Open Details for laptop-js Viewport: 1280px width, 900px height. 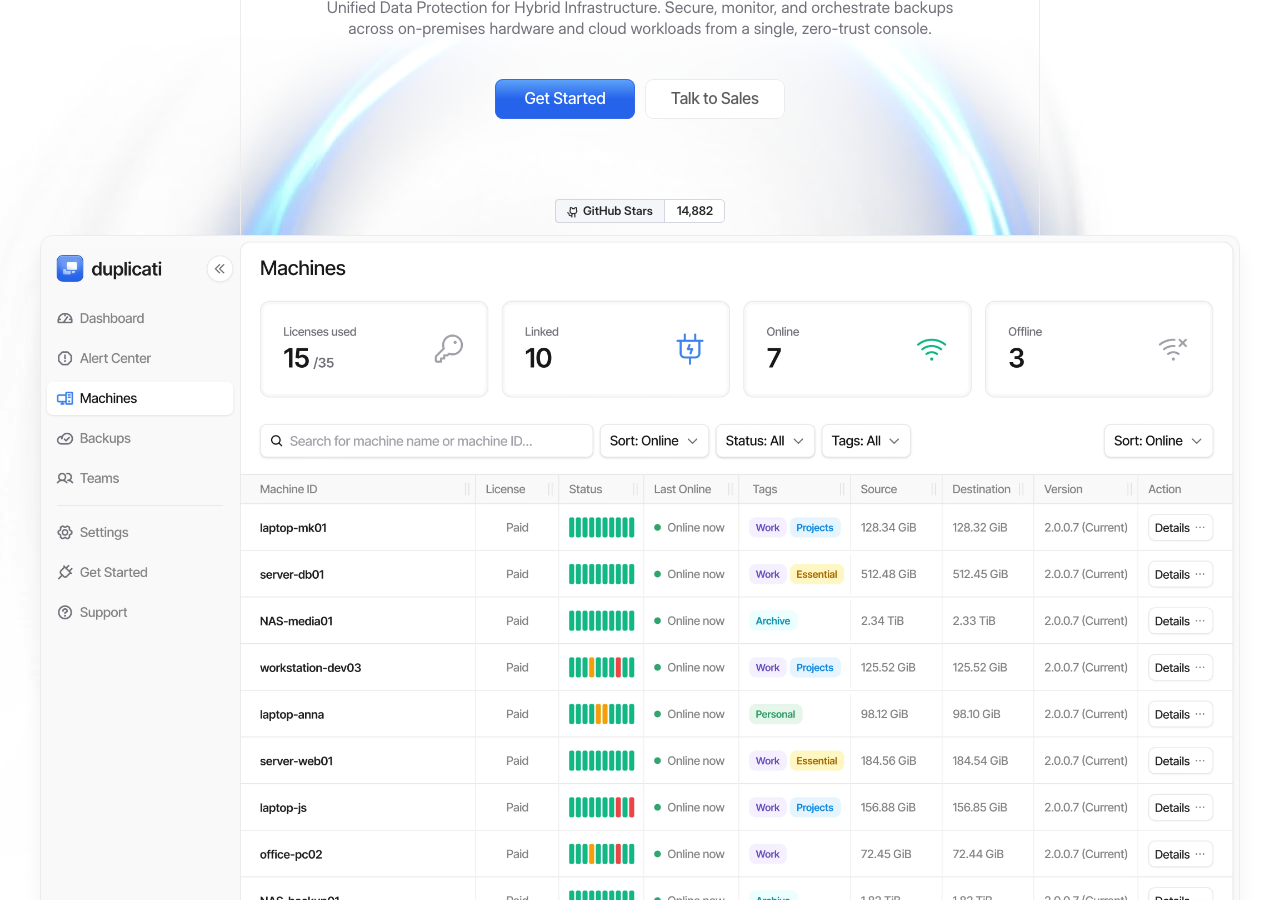point(1181,808)
